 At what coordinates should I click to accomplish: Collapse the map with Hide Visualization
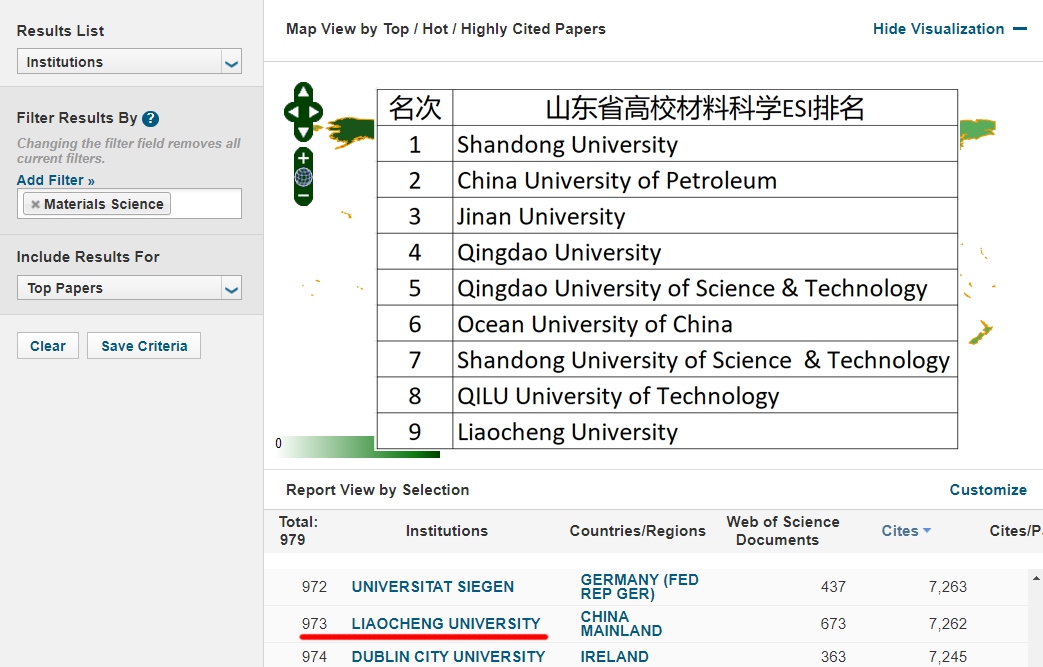coord(949,29)
